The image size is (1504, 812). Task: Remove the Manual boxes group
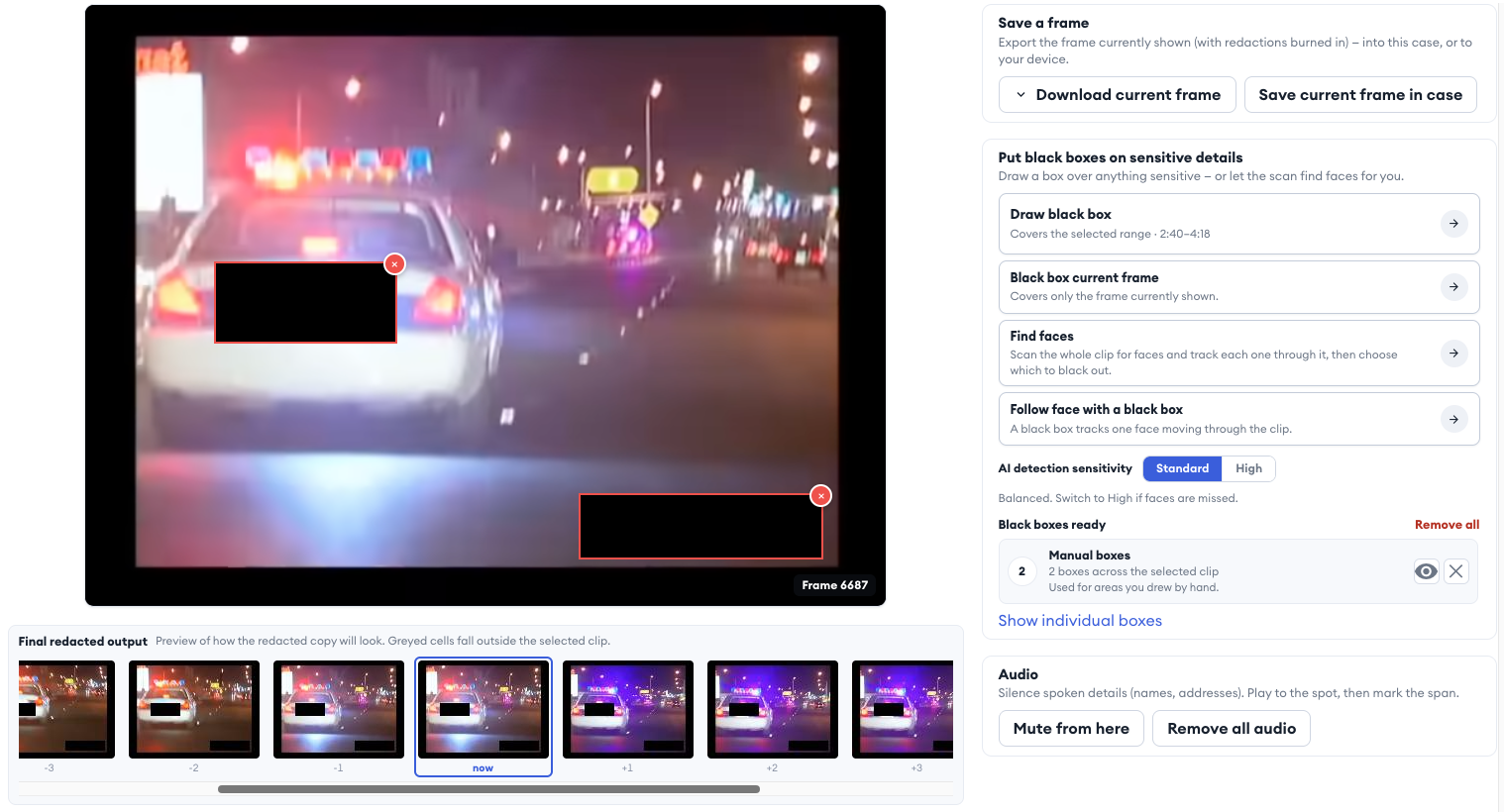1455,571
